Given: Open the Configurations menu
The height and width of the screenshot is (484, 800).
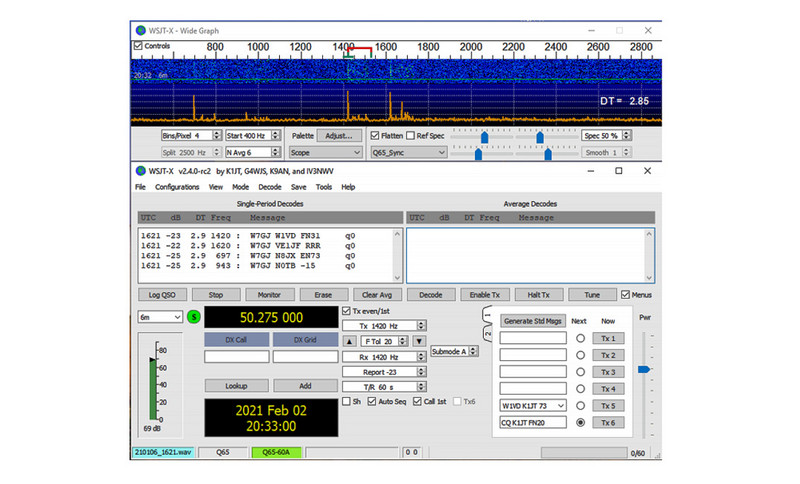Looking at the screenshot, I should (x=177, y=187).
